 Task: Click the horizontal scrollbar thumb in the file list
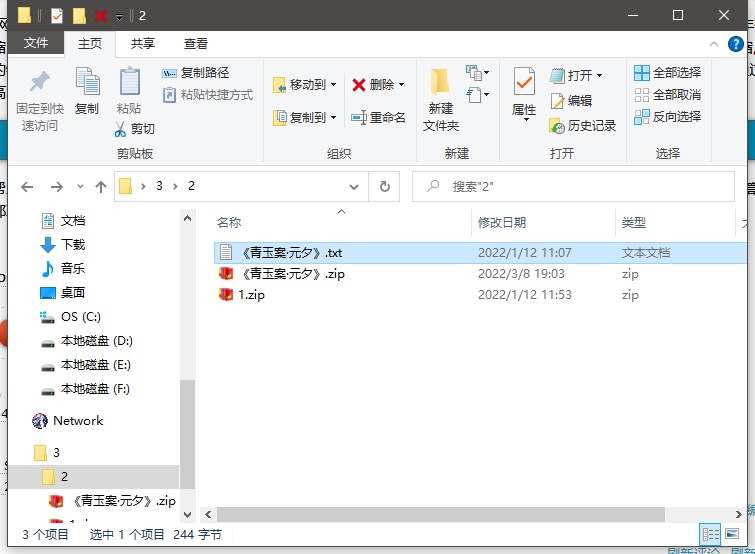[441, 515]
